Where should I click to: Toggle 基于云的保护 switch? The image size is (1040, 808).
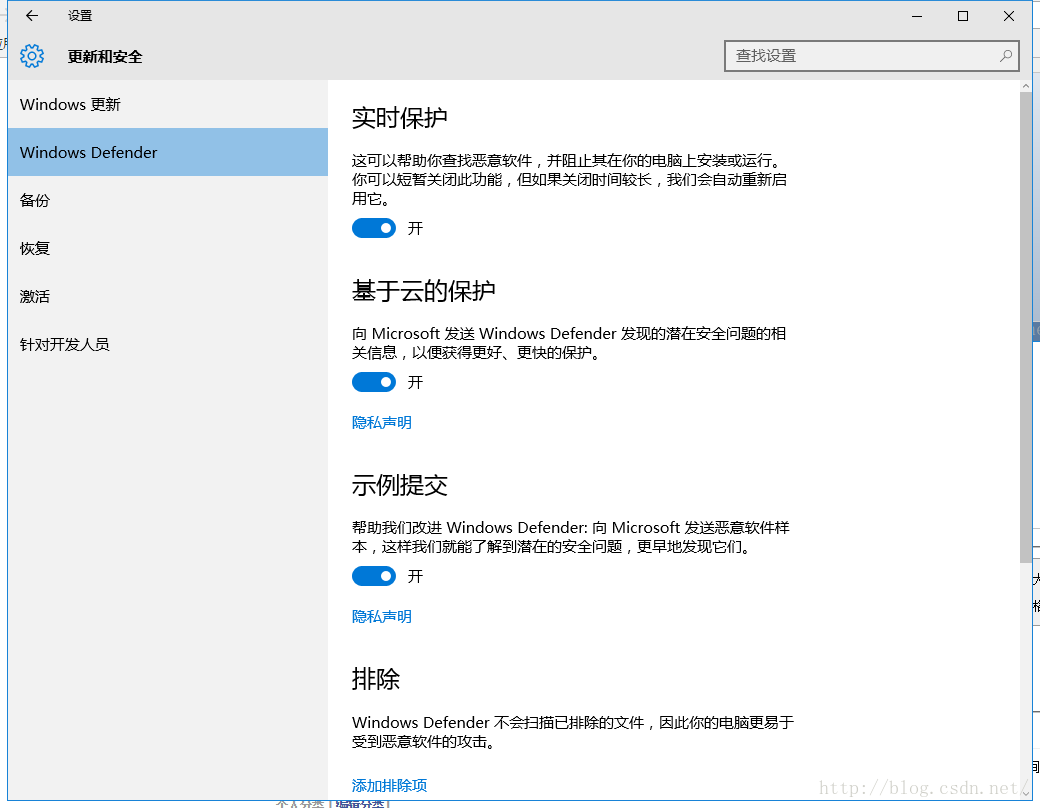click(373, 382)
